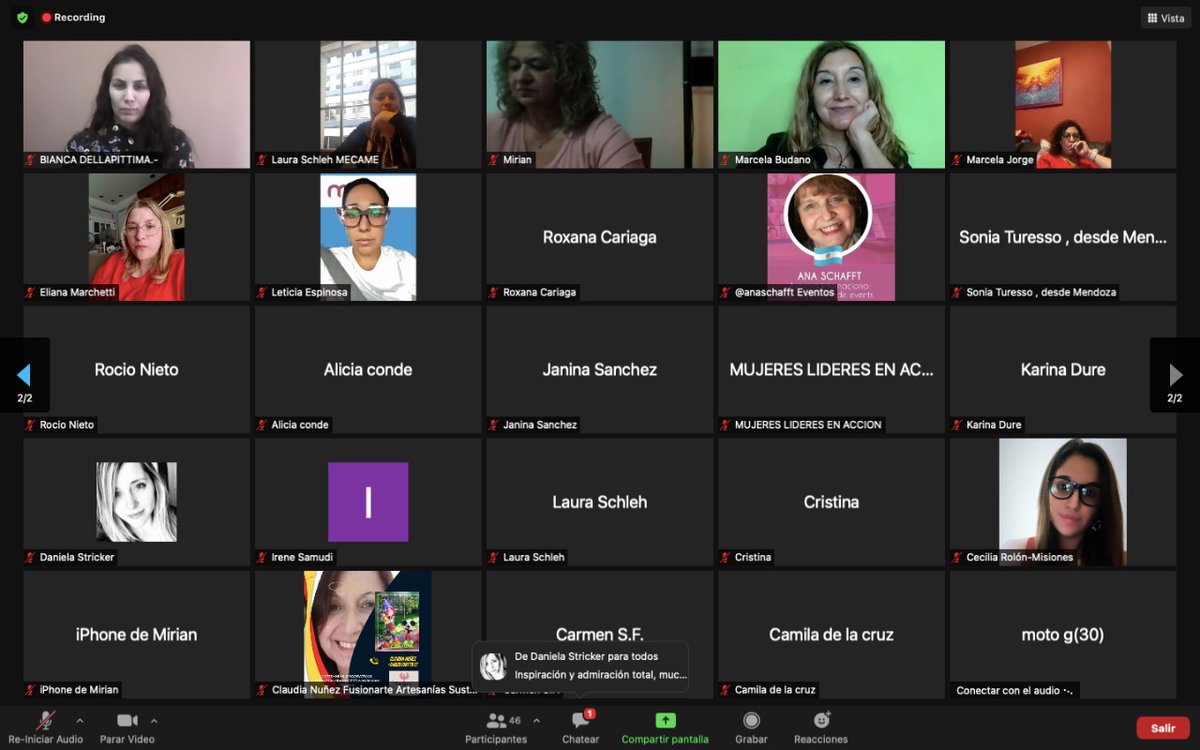The height and width of the screenshot is (750, 1200).
Task: Click the Conectar con el audio status
Action: (1014, 690)
